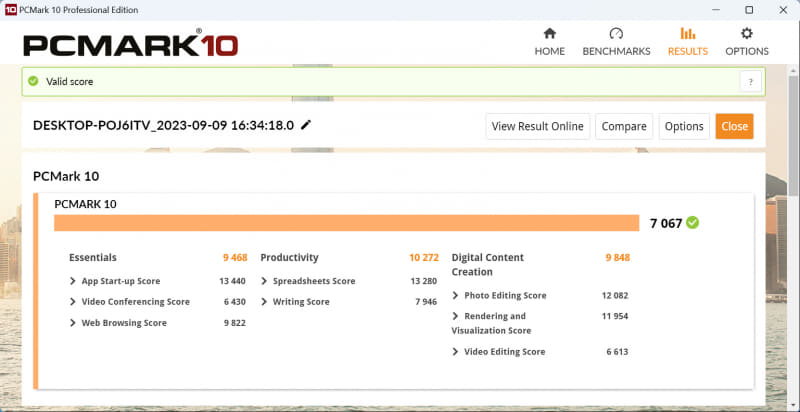Click the result name DESKTOP-POJ6ITV text
This screenshot has width=800, height=412.
point(163,125)
